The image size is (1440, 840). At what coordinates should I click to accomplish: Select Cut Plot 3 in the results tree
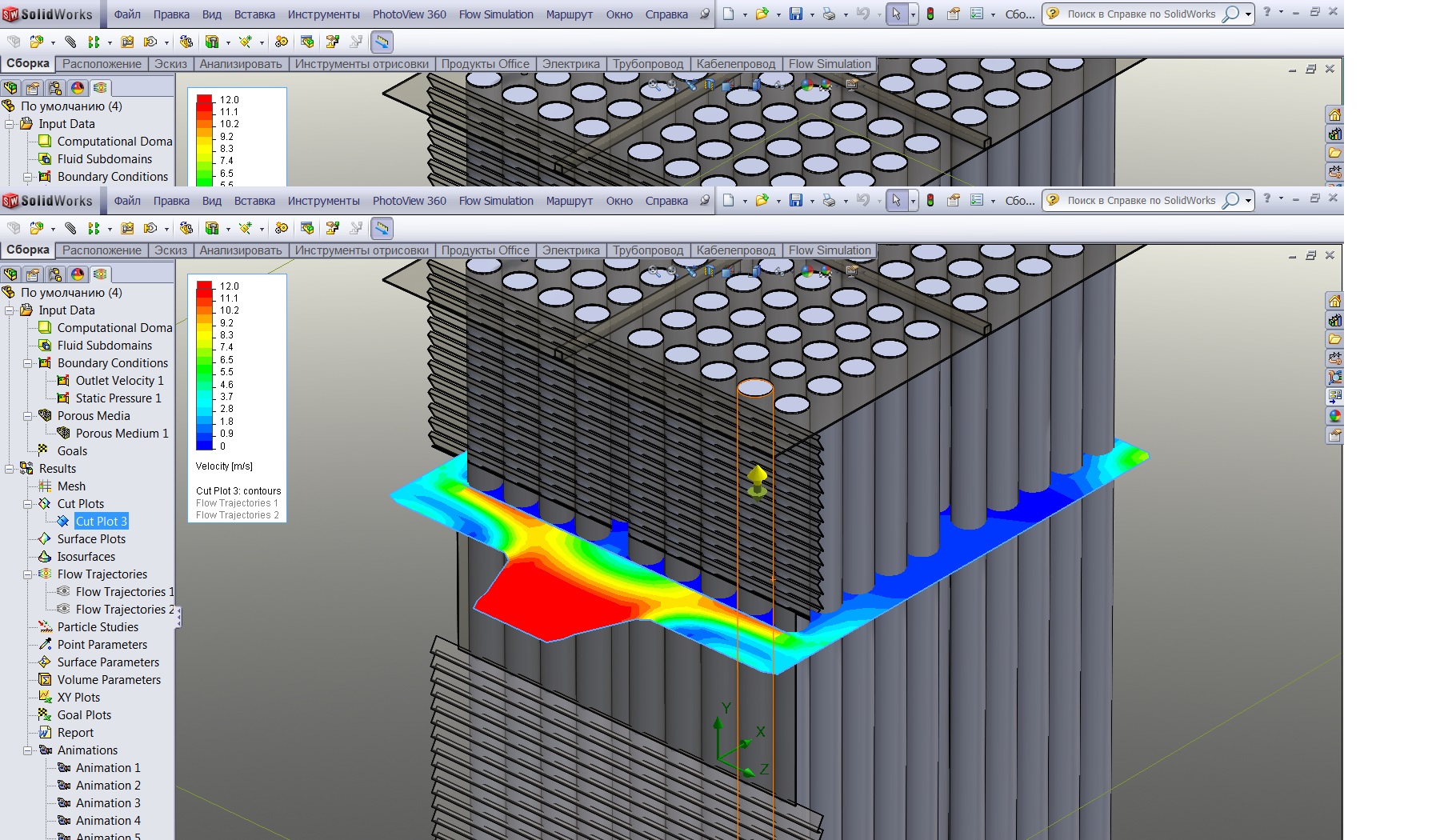[x=101, y=522]
